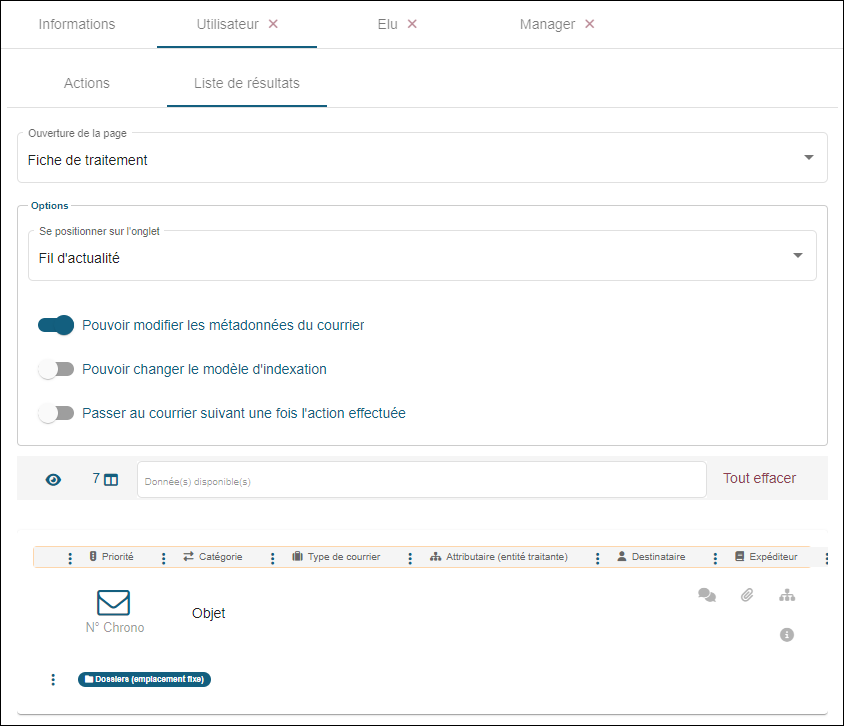Close the Elu tab with X

coord(412,24)
